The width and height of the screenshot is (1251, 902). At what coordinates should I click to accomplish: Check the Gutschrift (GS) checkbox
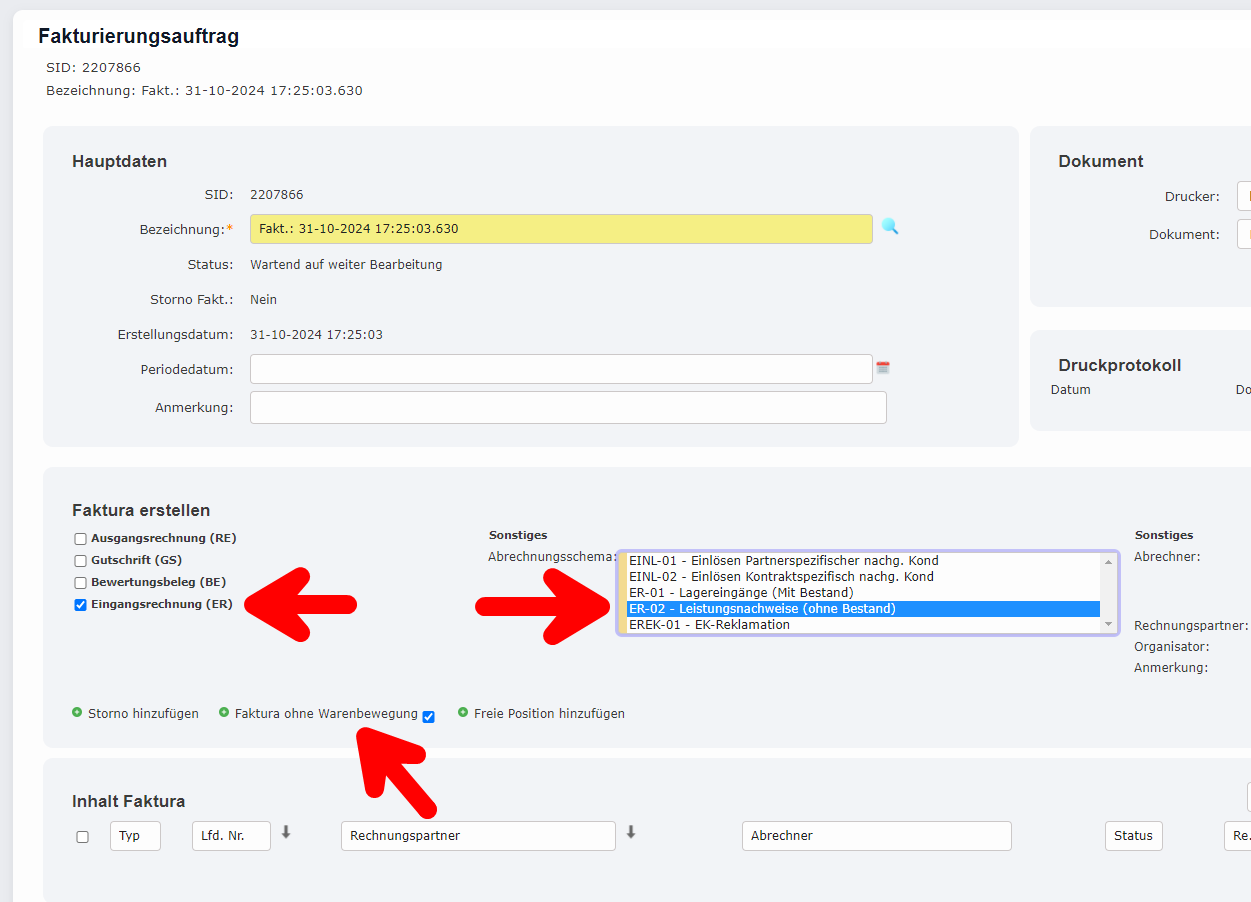coord(79,560)
